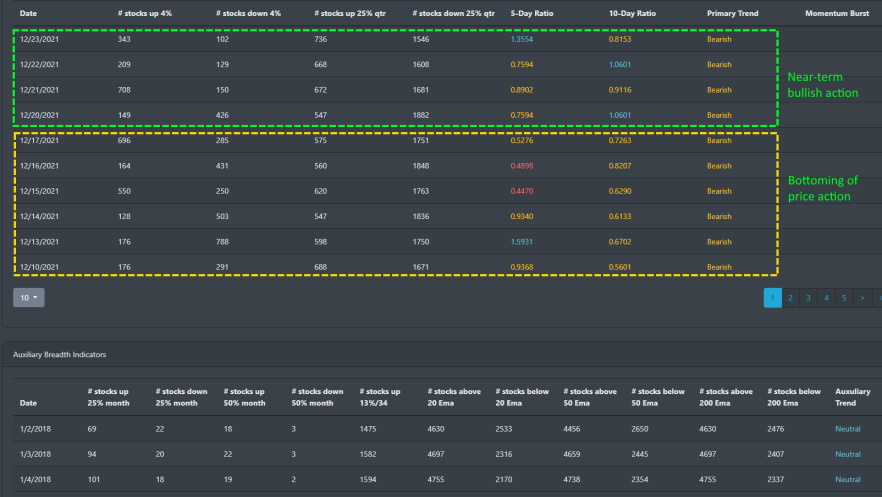Sort by the Date column in top table
This screenshot has height=497, width=882.
pyautogui.click(x=28, y=13)
